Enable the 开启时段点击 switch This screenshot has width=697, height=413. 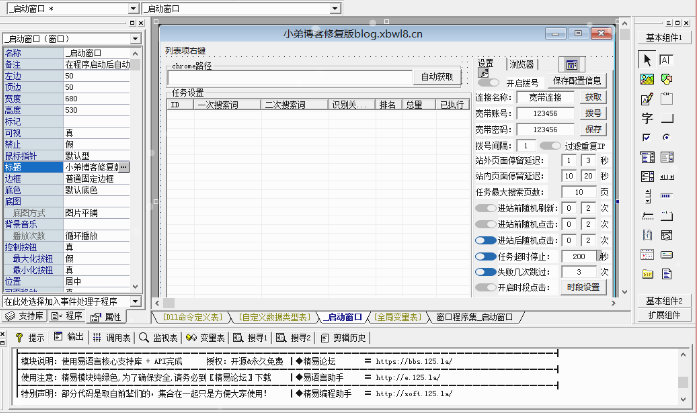485,287
